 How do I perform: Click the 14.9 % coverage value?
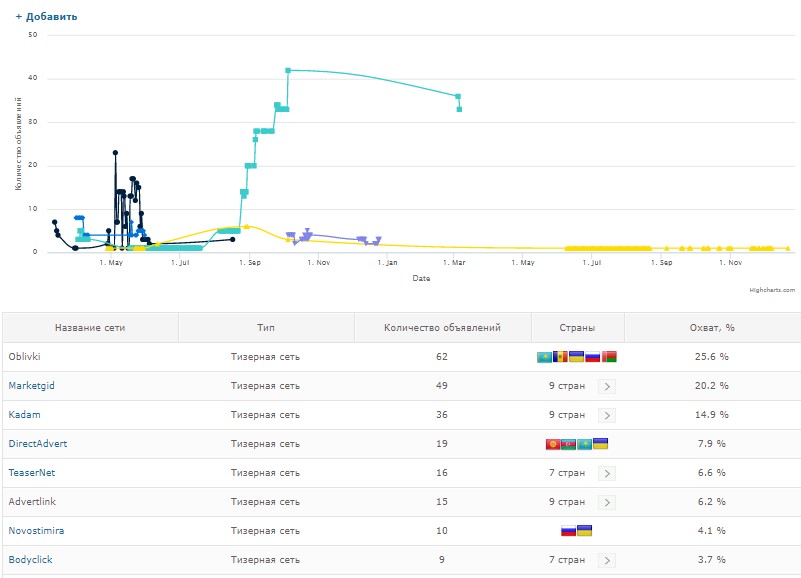712,414
